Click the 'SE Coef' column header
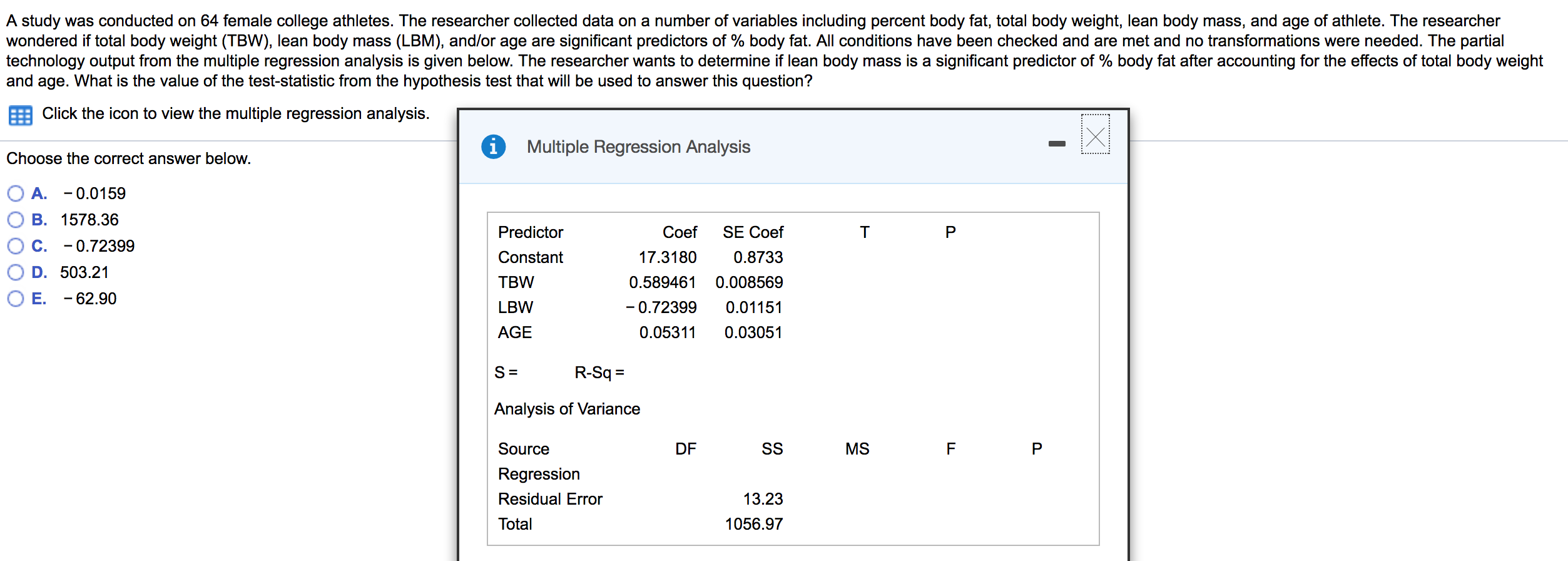The image size is (1568, 561). pos(753,232)
